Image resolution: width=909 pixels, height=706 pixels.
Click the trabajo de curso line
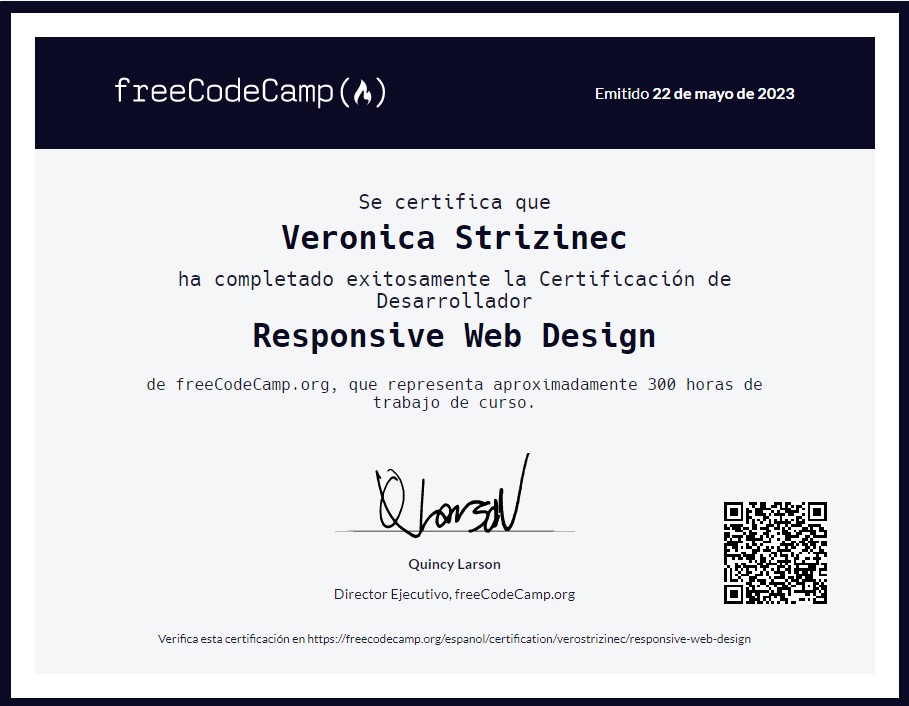tap(455, 403)
